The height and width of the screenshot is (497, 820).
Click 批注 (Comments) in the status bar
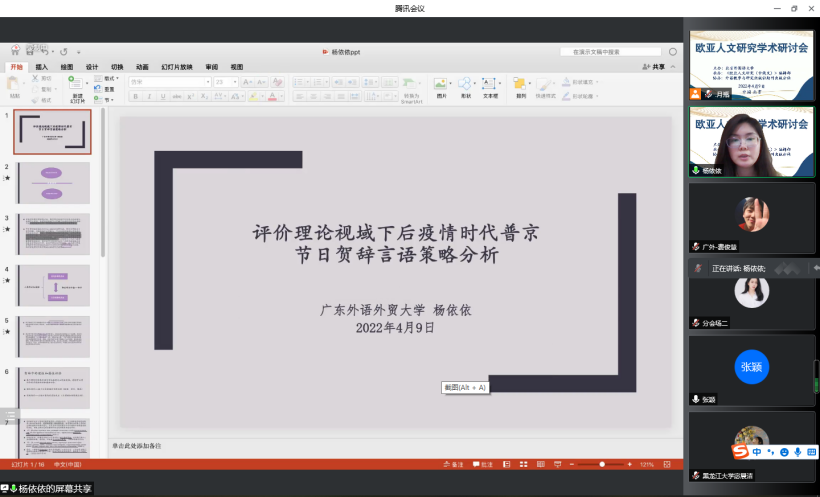[x=483, y=465]
